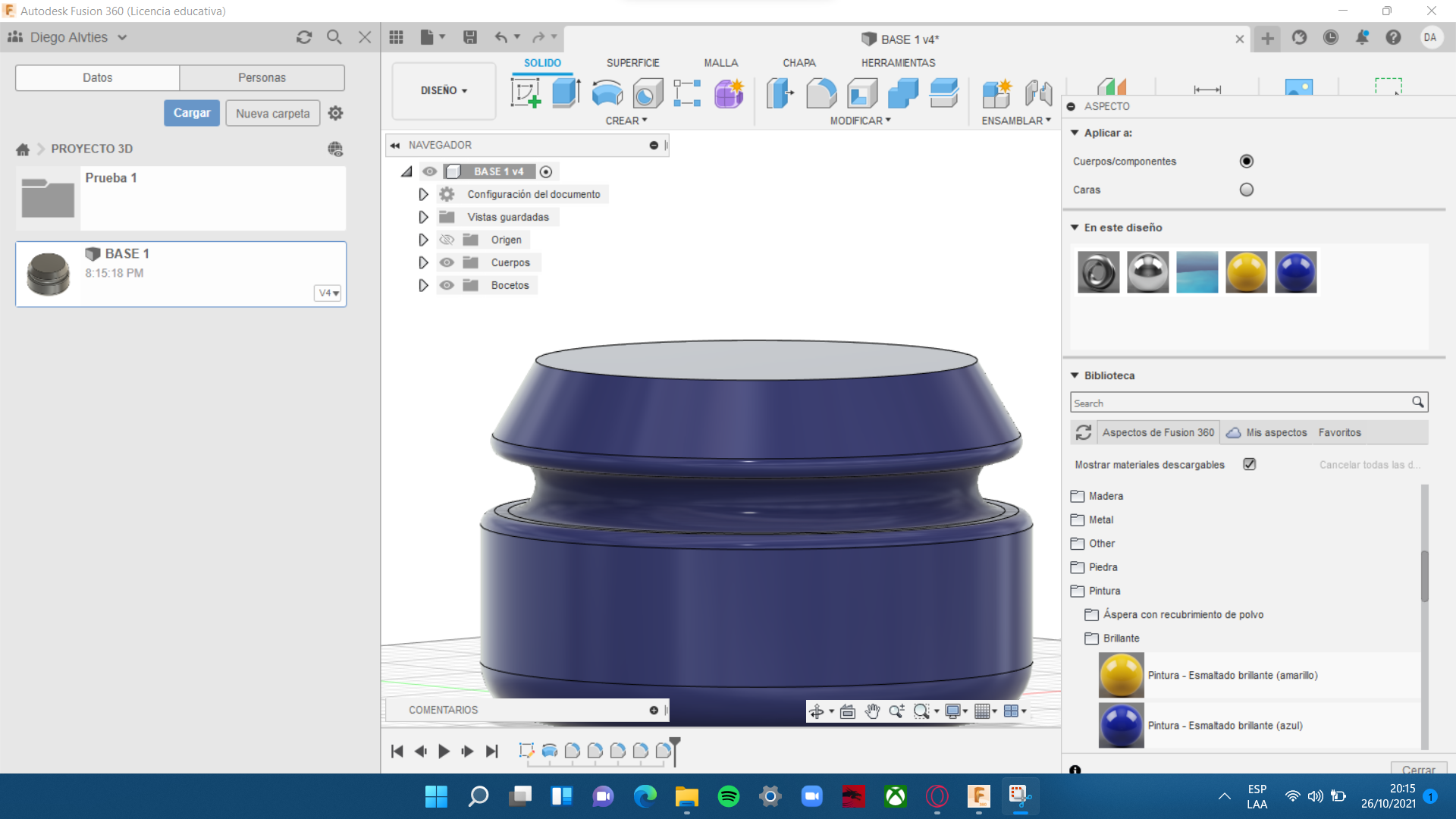Collapse the Biblioteca section

pyautogui.click(x=1075, y=375)
